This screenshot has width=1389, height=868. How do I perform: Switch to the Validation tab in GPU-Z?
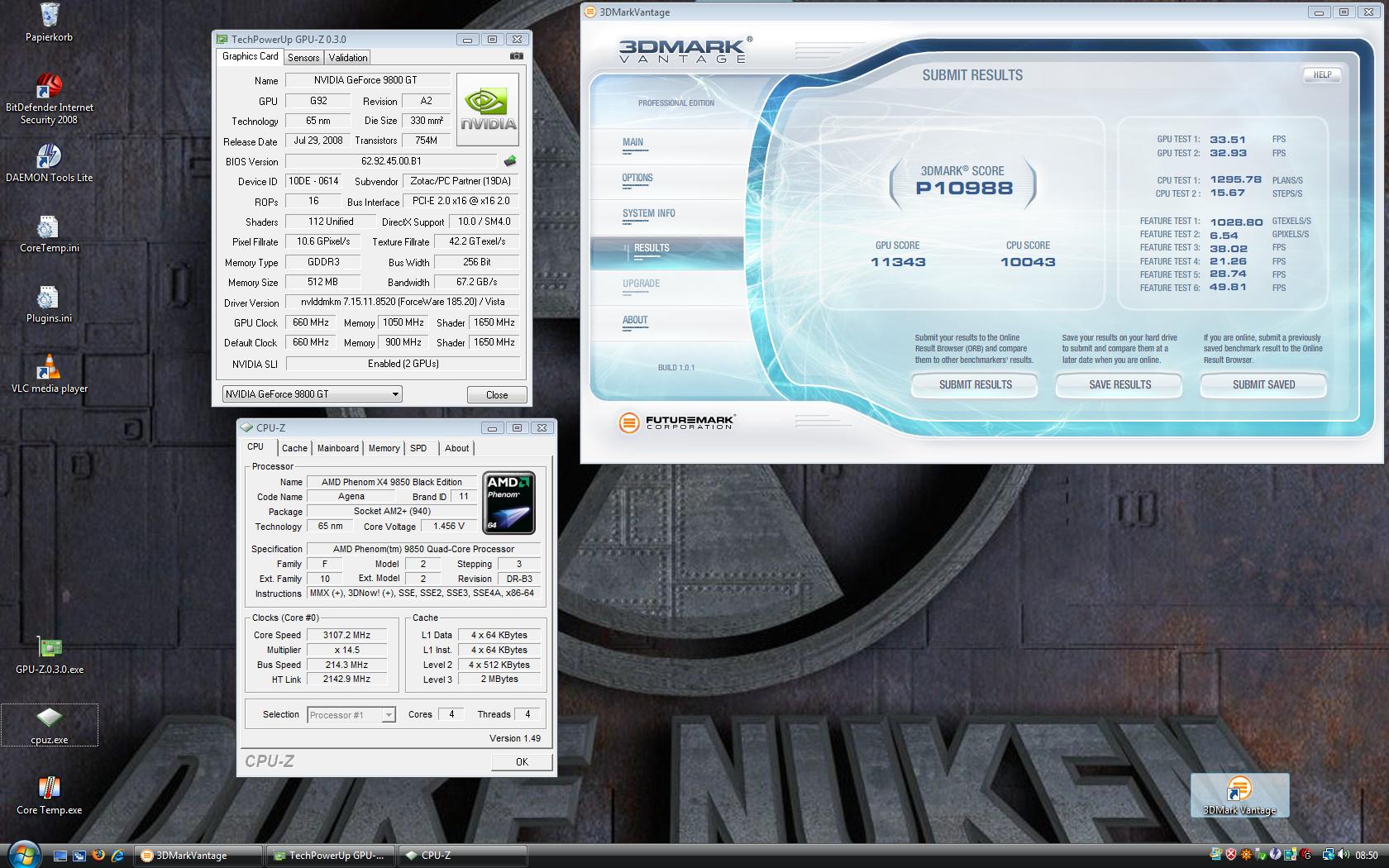pos(347,58)
